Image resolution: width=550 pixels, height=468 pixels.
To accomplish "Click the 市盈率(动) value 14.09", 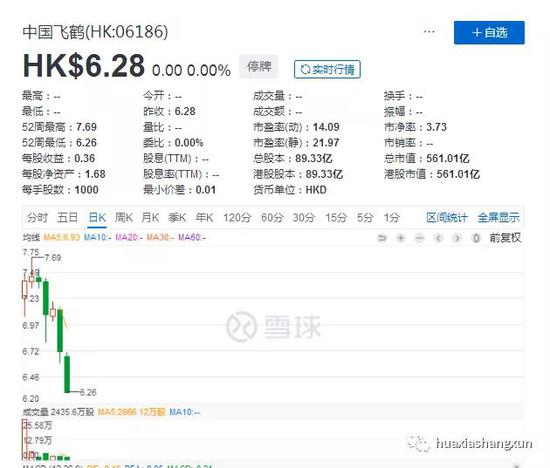I will pos(326,127).
